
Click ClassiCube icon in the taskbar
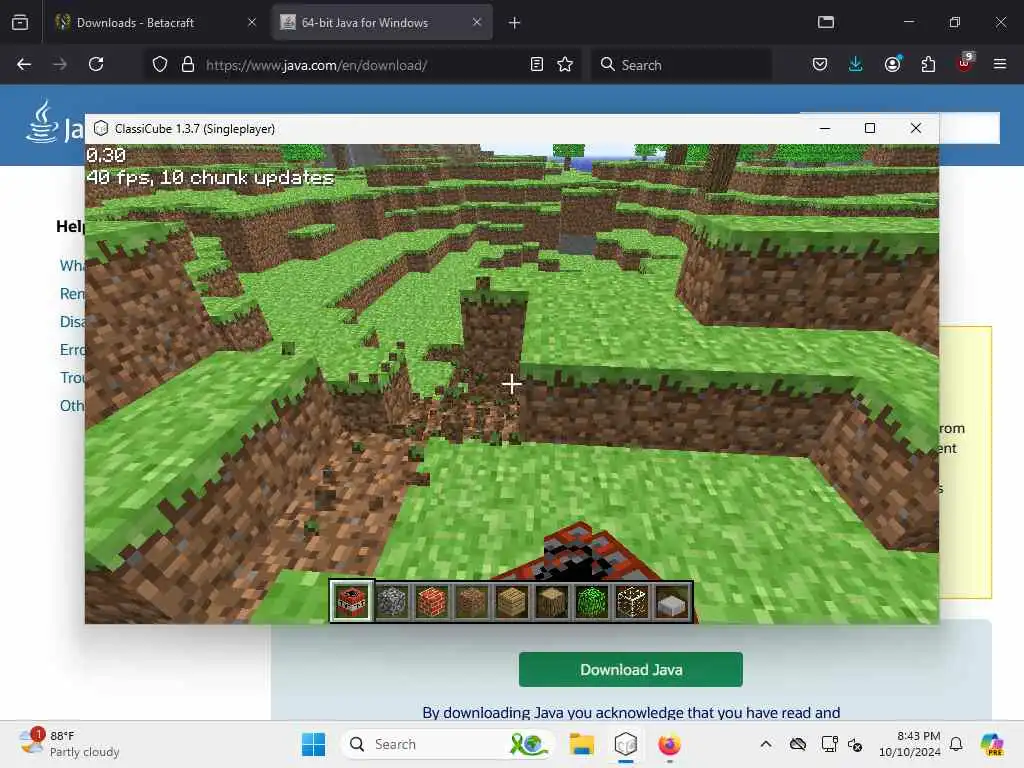[x=626, y=744]
